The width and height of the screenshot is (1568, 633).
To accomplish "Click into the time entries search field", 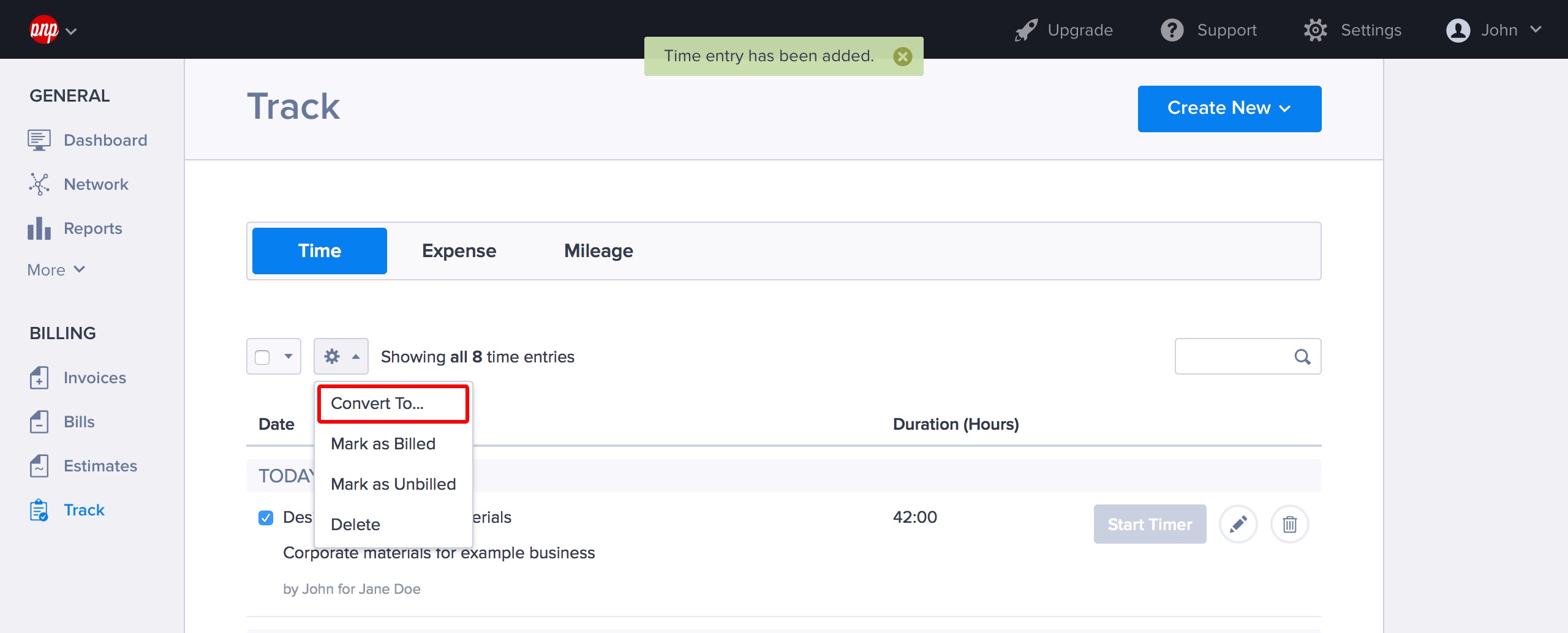I will [x=1232, y=357].
